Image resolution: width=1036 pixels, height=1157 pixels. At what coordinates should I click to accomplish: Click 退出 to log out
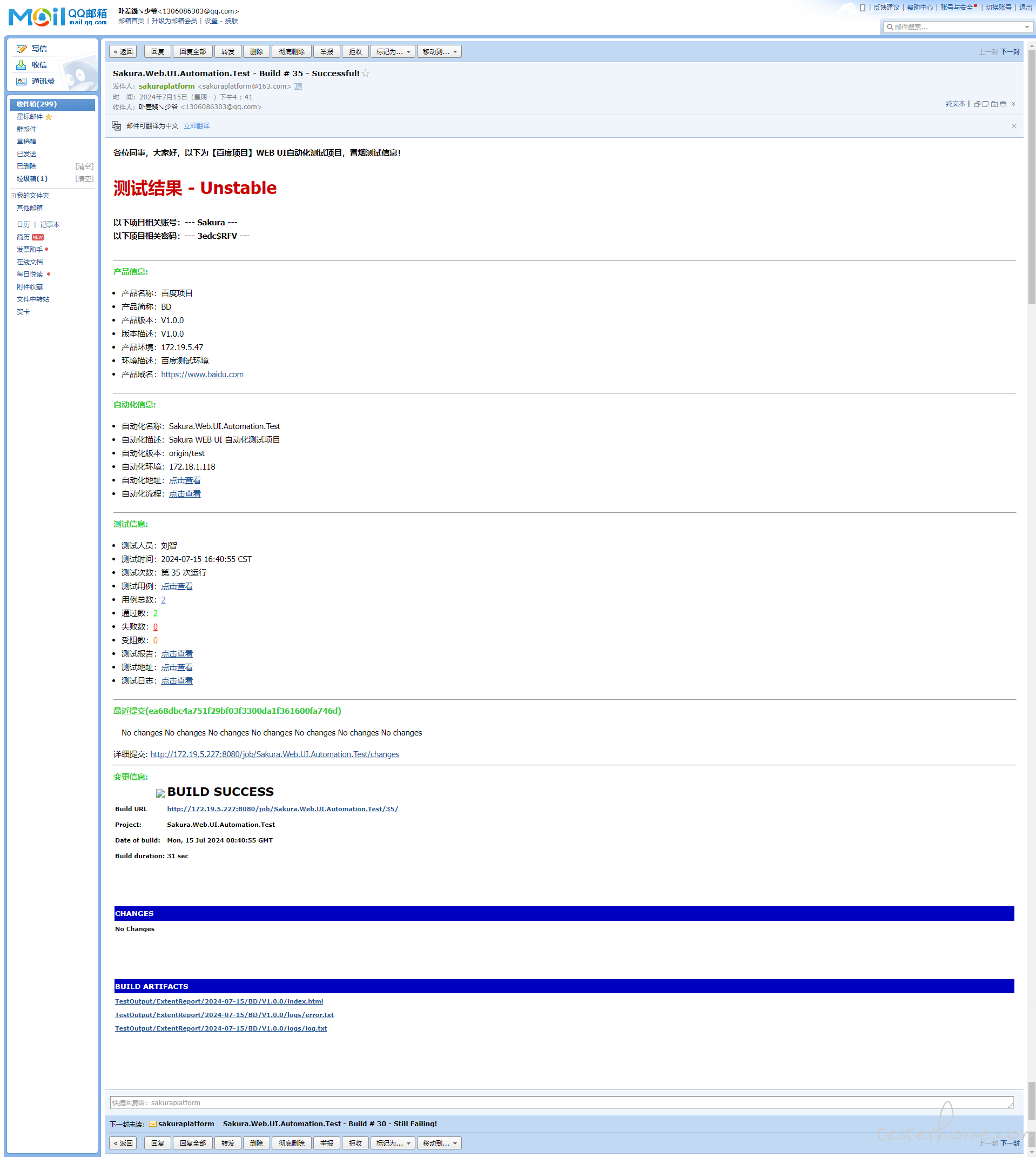(x=1025, y=8)
